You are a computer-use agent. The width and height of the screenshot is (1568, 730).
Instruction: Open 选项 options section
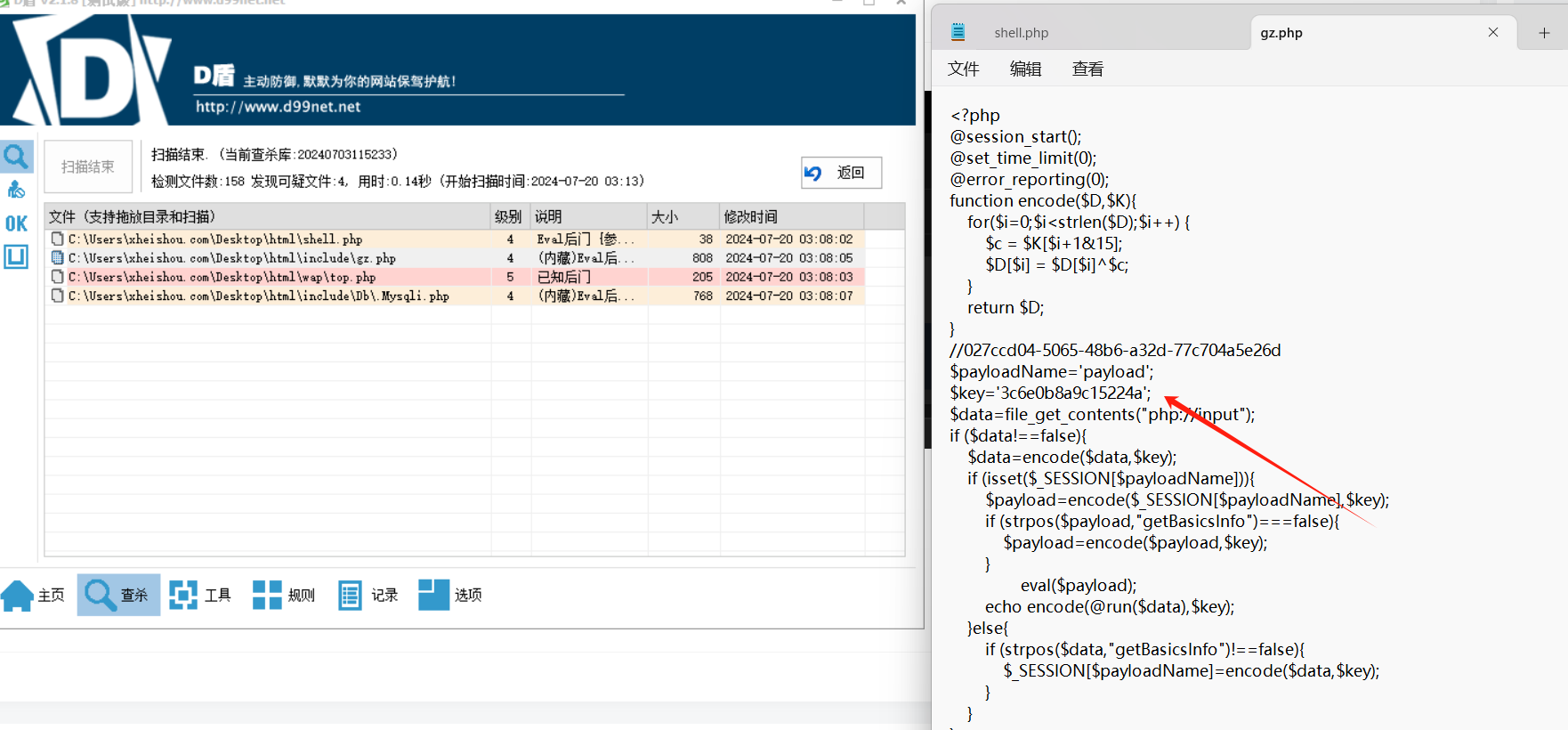point(450,595)
